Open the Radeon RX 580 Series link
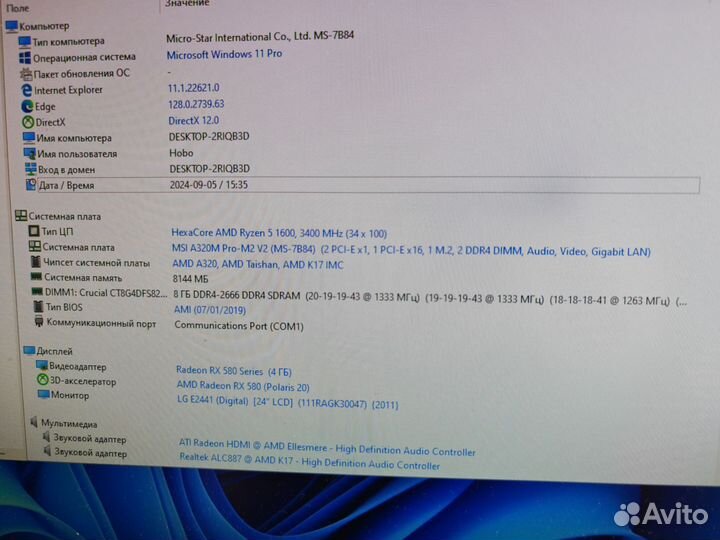The height and width of the screenshot is (540, 720). (234, 371)
